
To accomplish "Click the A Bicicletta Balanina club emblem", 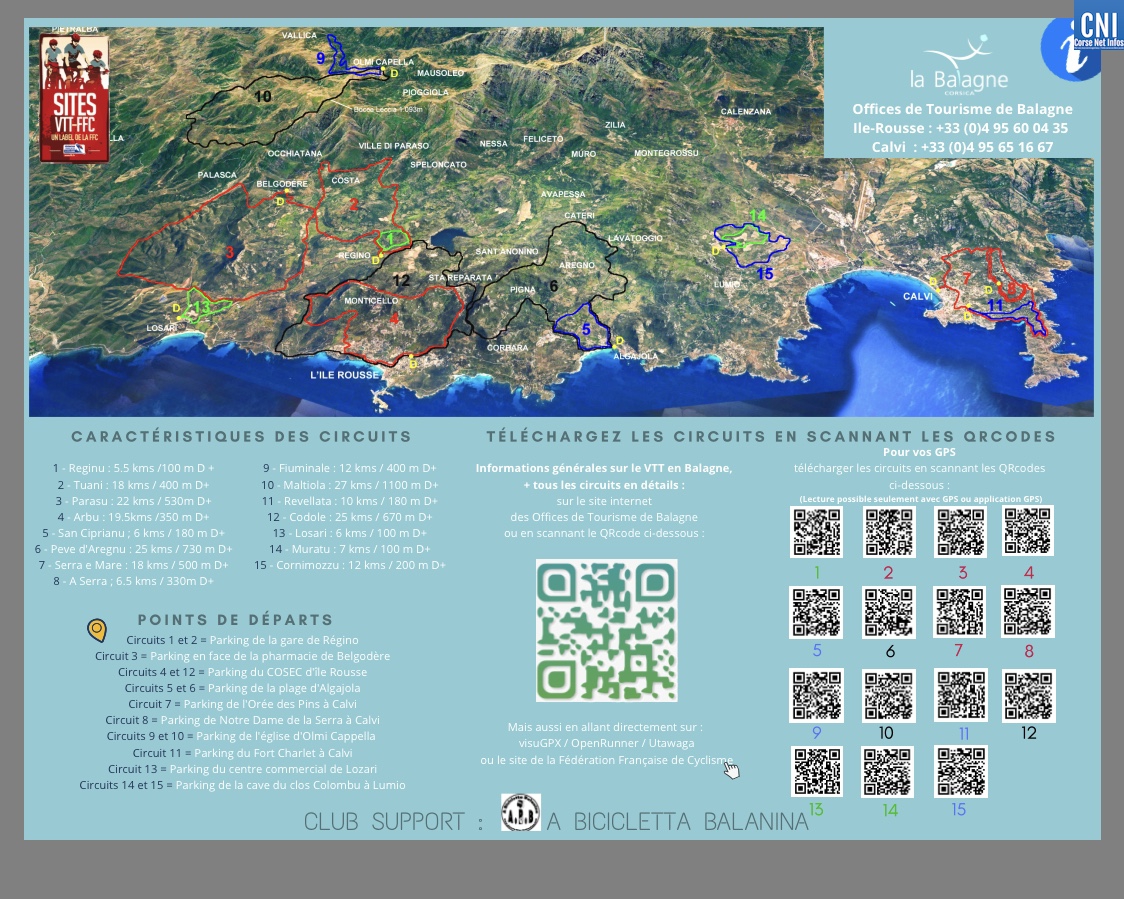I will pos(520,812).
